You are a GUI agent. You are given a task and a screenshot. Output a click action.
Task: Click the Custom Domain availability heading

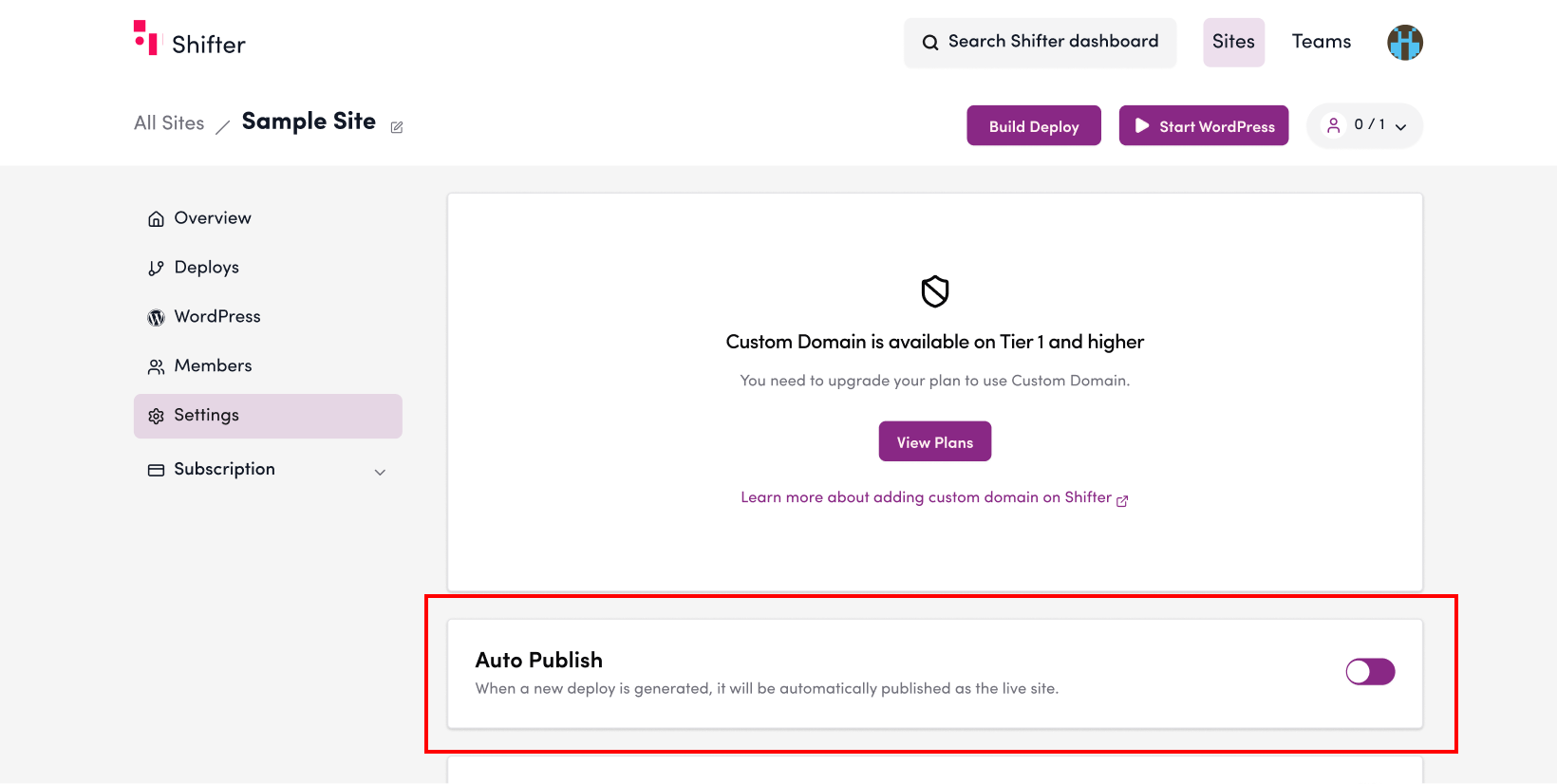pos(935,342)
